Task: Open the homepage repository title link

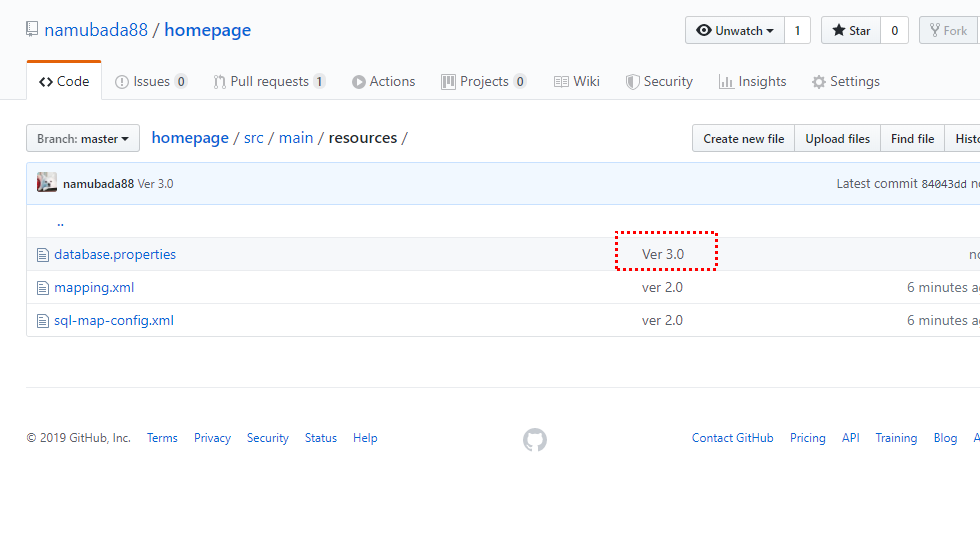Action: coord(208,30)
